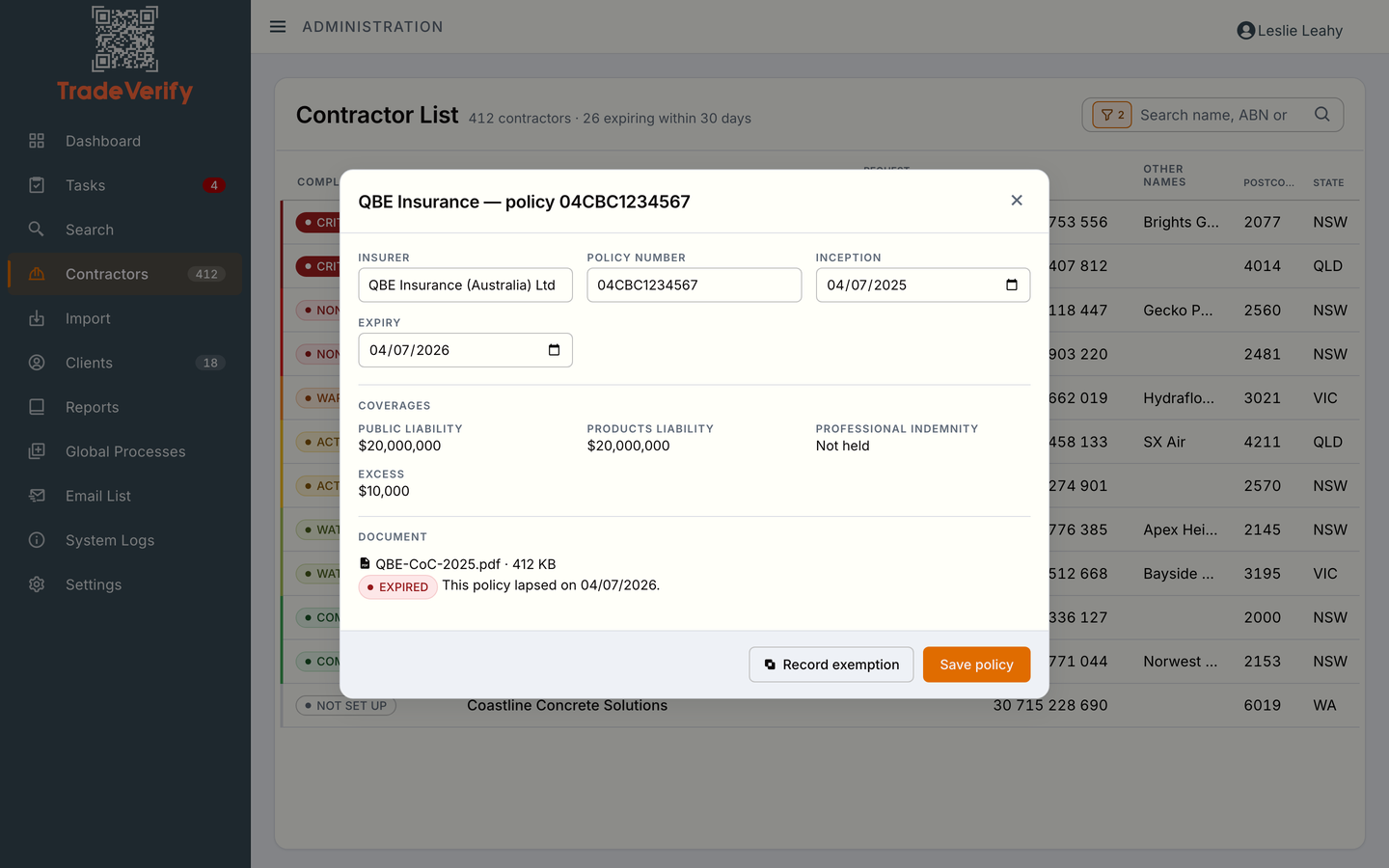Open Import from the sidebar
The image size is (1389, 868).
(x=125, y=318)
